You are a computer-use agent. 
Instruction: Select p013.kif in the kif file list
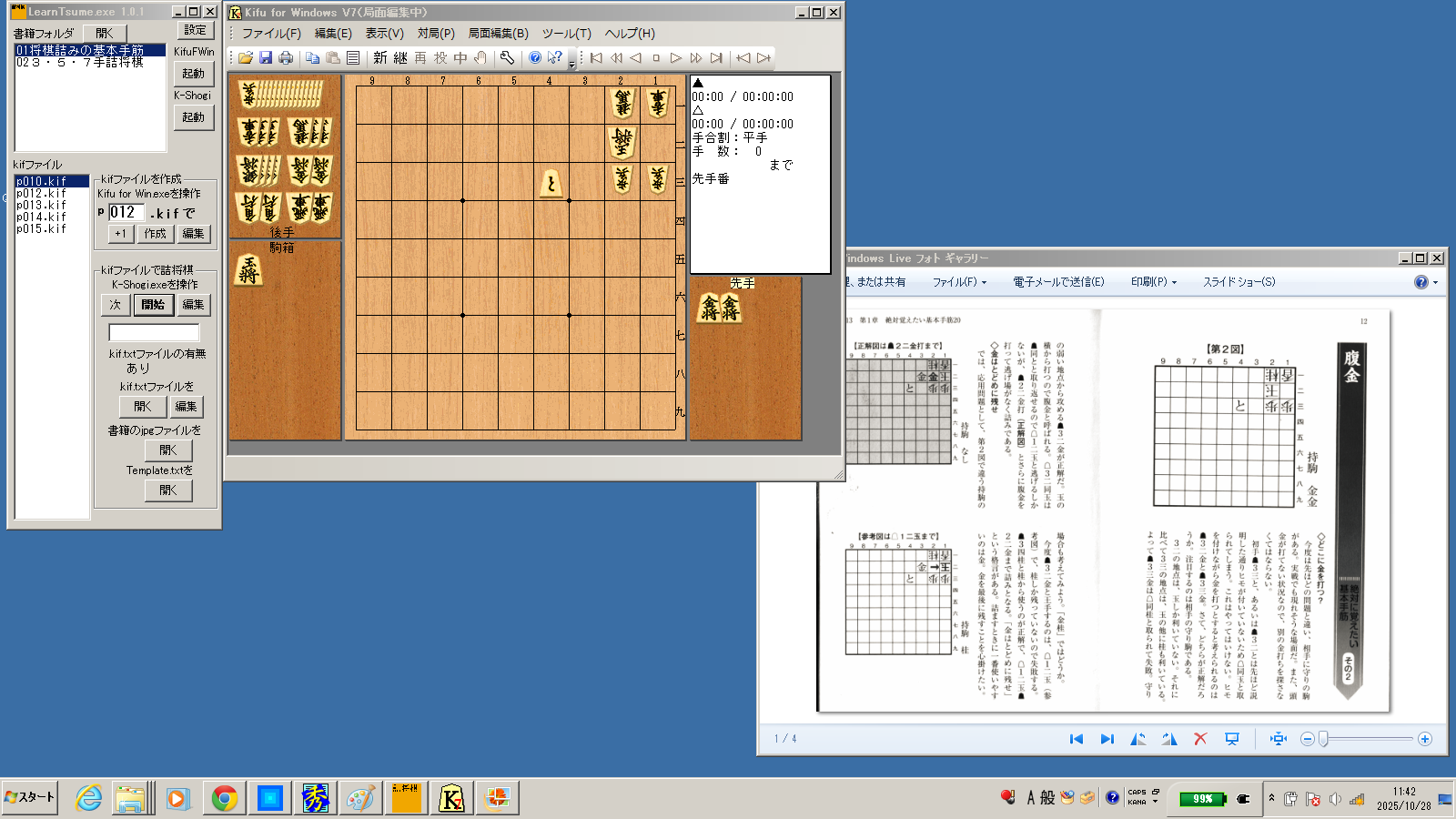point(42,206)
